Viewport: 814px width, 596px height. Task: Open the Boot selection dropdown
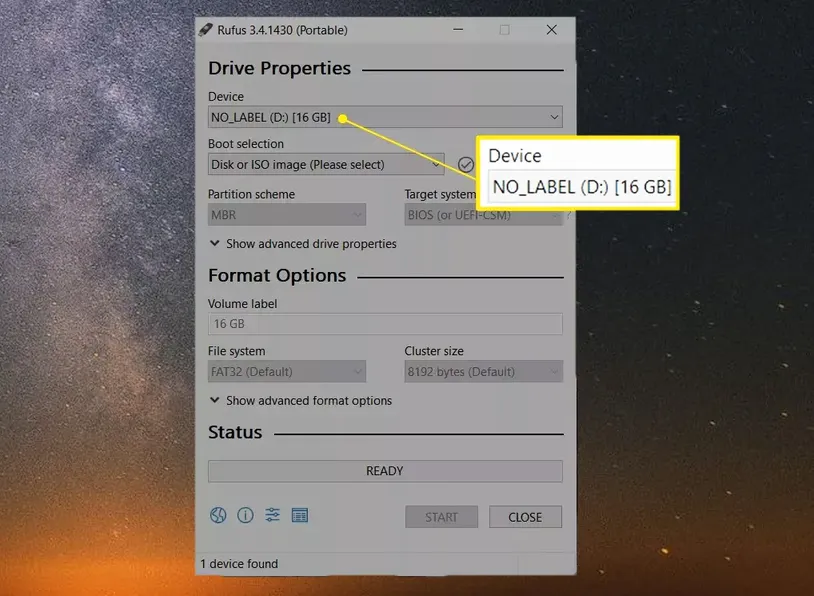pos(326,165)
